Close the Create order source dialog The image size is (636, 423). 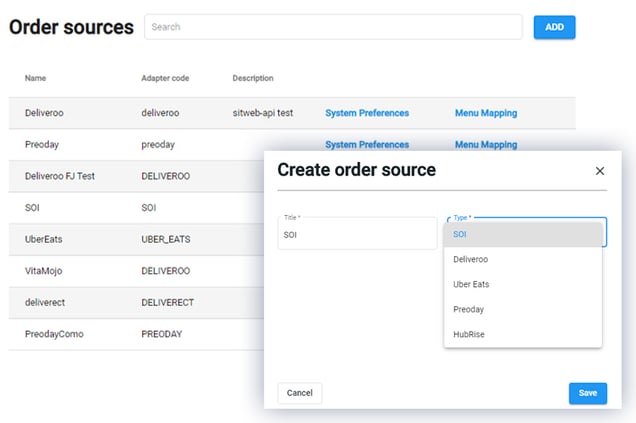click(599, 171)
